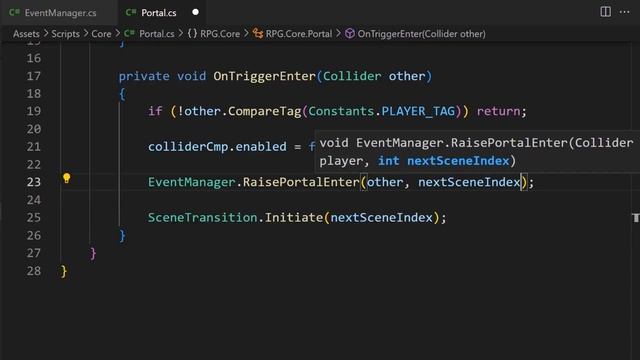Click colliderCmp.enabled on line 21
This screenshot has height=360, width=640.
click(217, 147)
